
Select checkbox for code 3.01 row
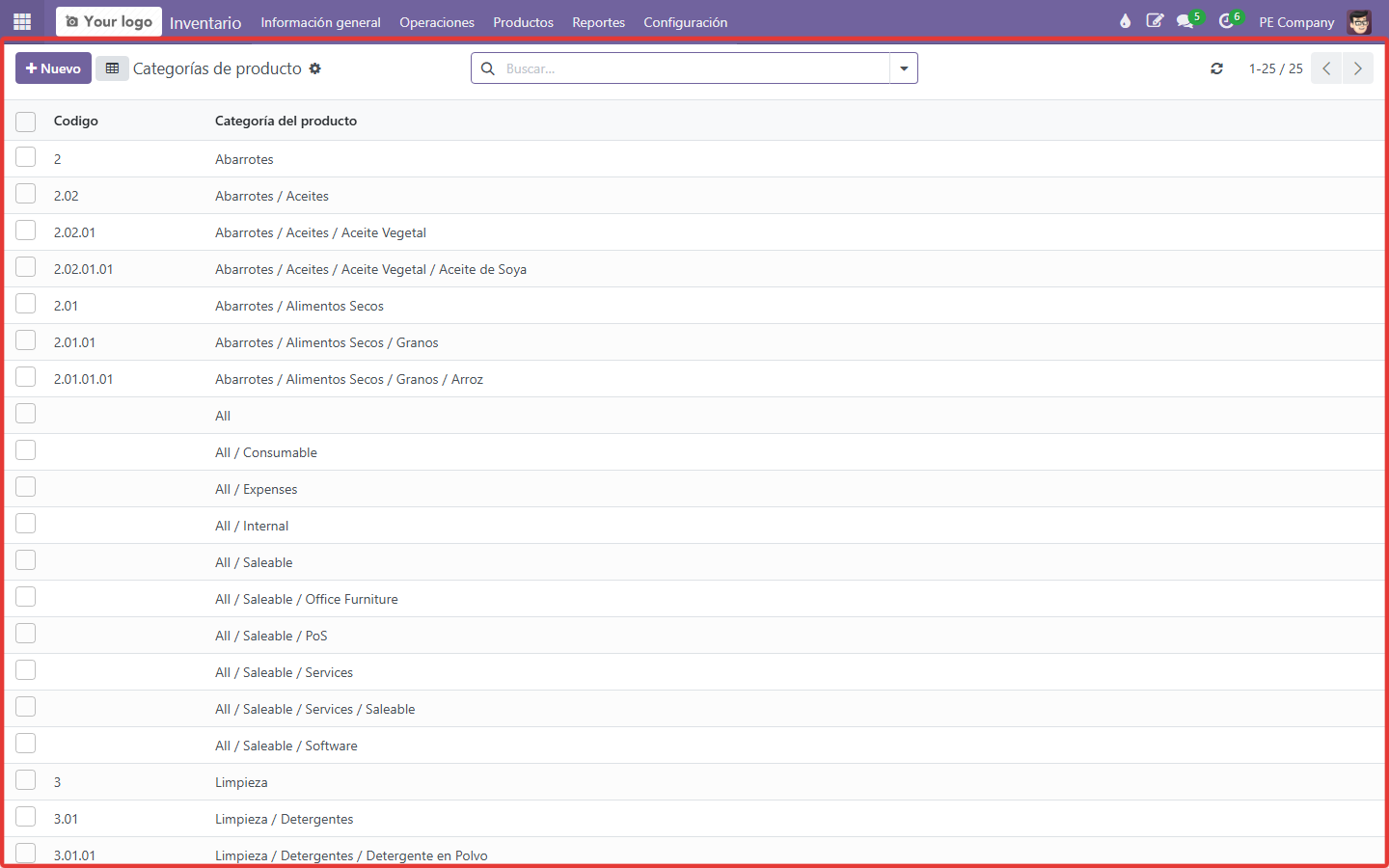[x=26, y=817]
